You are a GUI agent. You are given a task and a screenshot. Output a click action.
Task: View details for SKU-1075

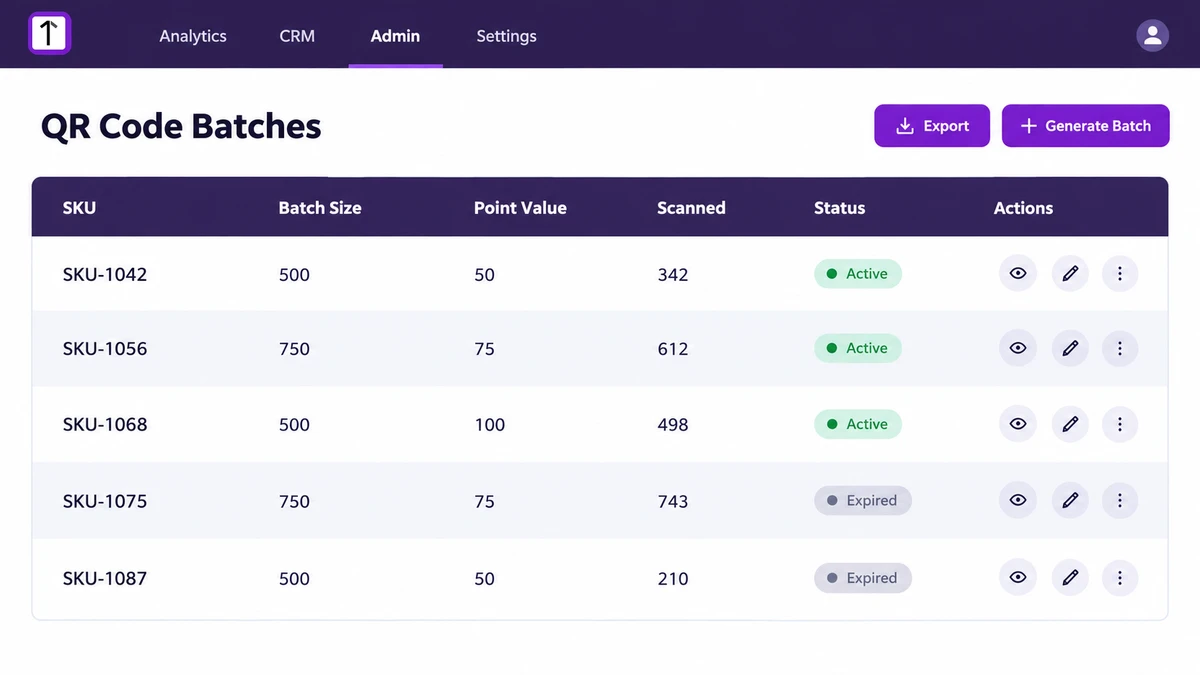pos(1018,500)
